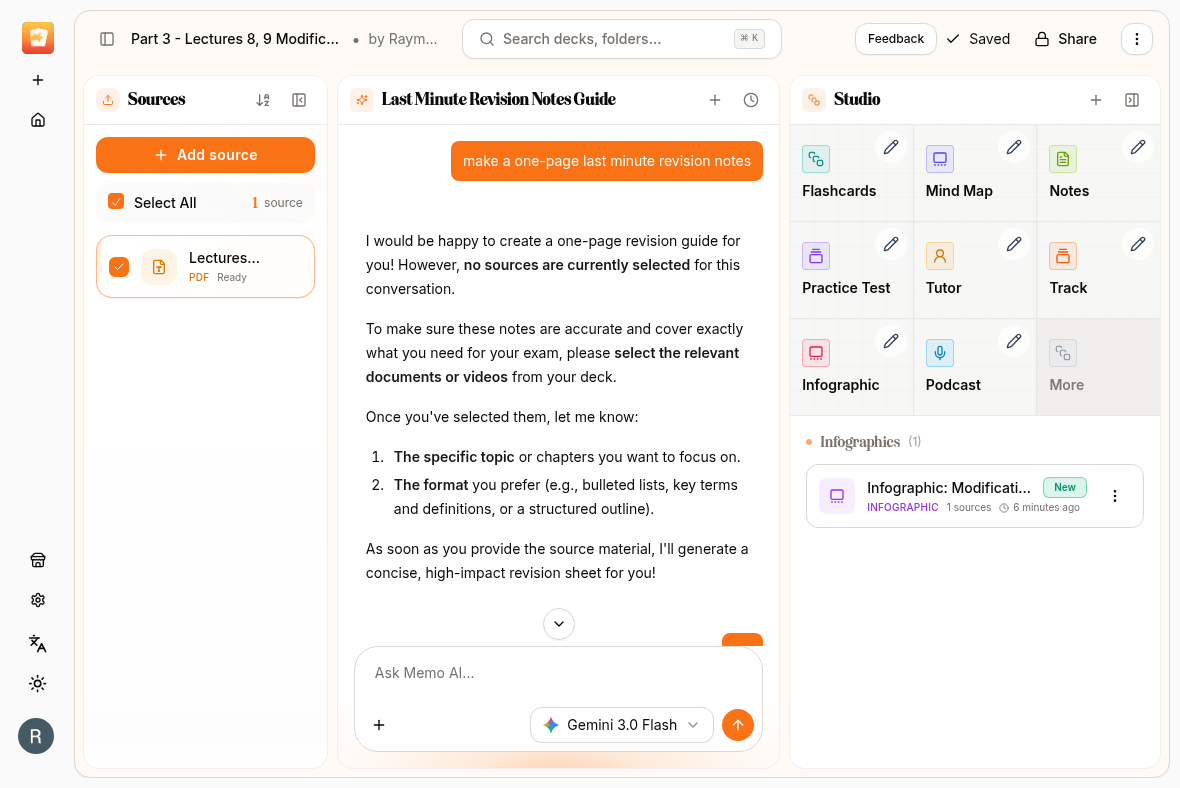Click the edit pencil on Flashcards tile
The width and height of the screenshot is (1180, 788).
pyautogui.click(x=891, y=147)
